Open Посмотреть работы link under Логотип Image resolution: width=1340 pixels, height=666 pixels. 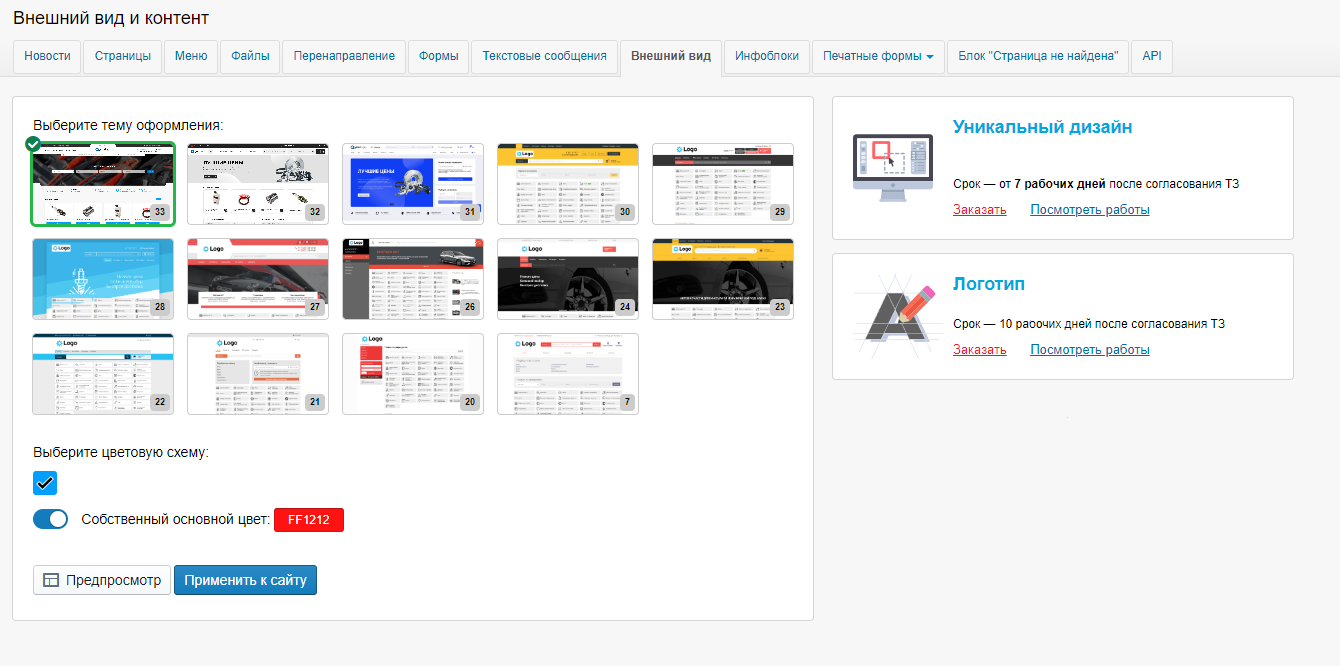tap(1089, 350)
